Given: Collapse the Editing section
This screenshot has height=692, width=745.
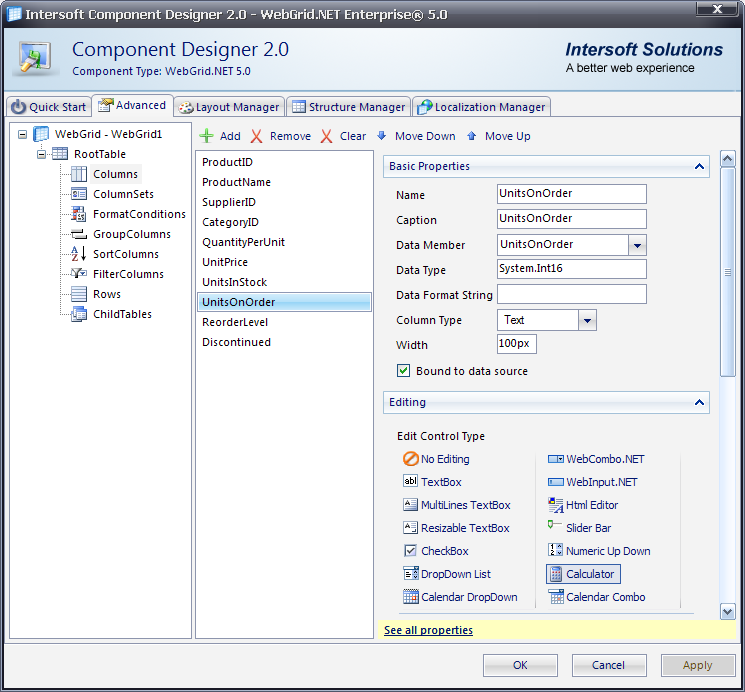Looking at the screenshot, I should (699, 403).
